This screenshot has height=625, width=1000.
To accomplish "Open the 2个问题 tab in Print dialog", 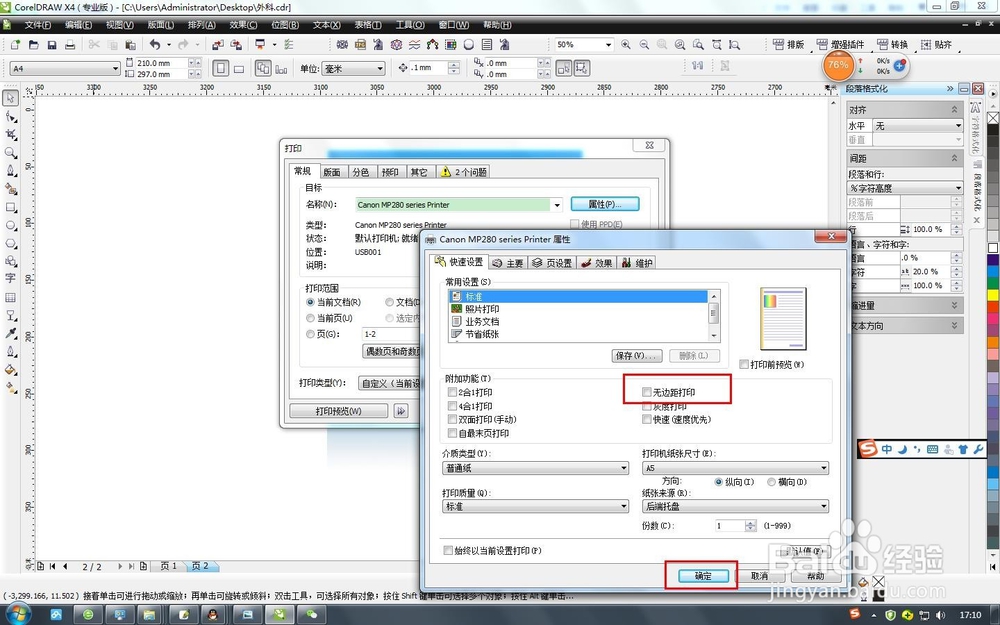I will 464,172.
